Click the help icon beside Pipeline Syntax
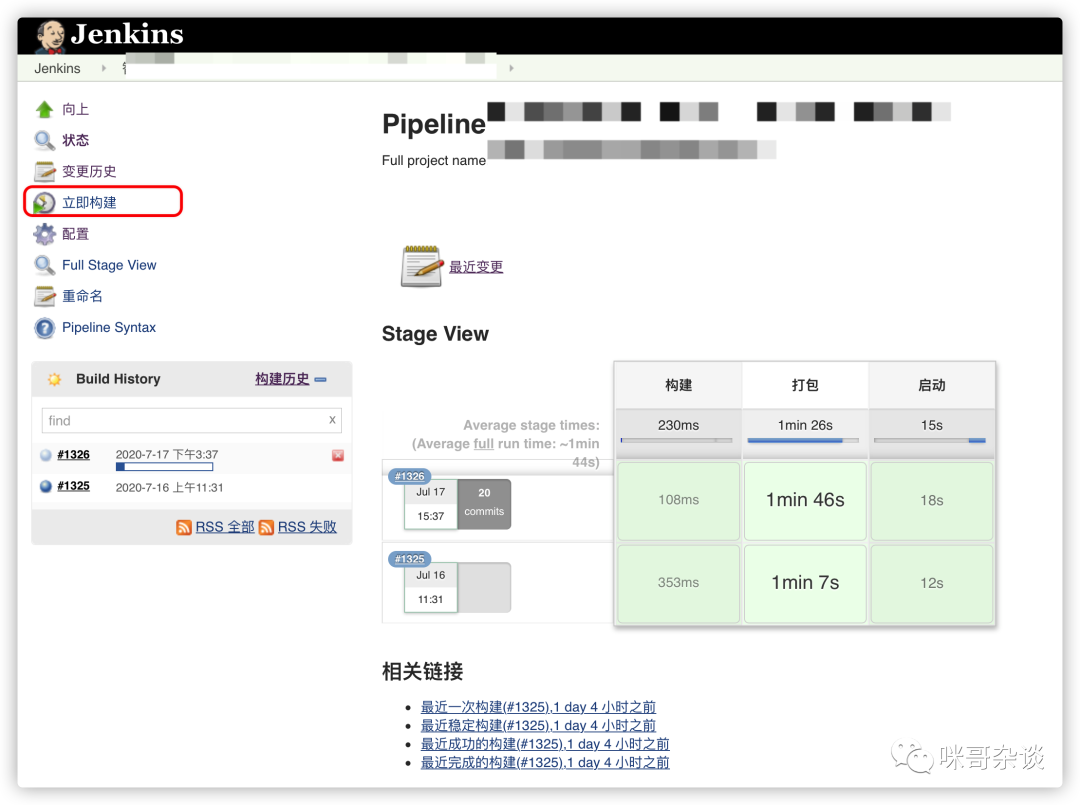 (45, 328)
